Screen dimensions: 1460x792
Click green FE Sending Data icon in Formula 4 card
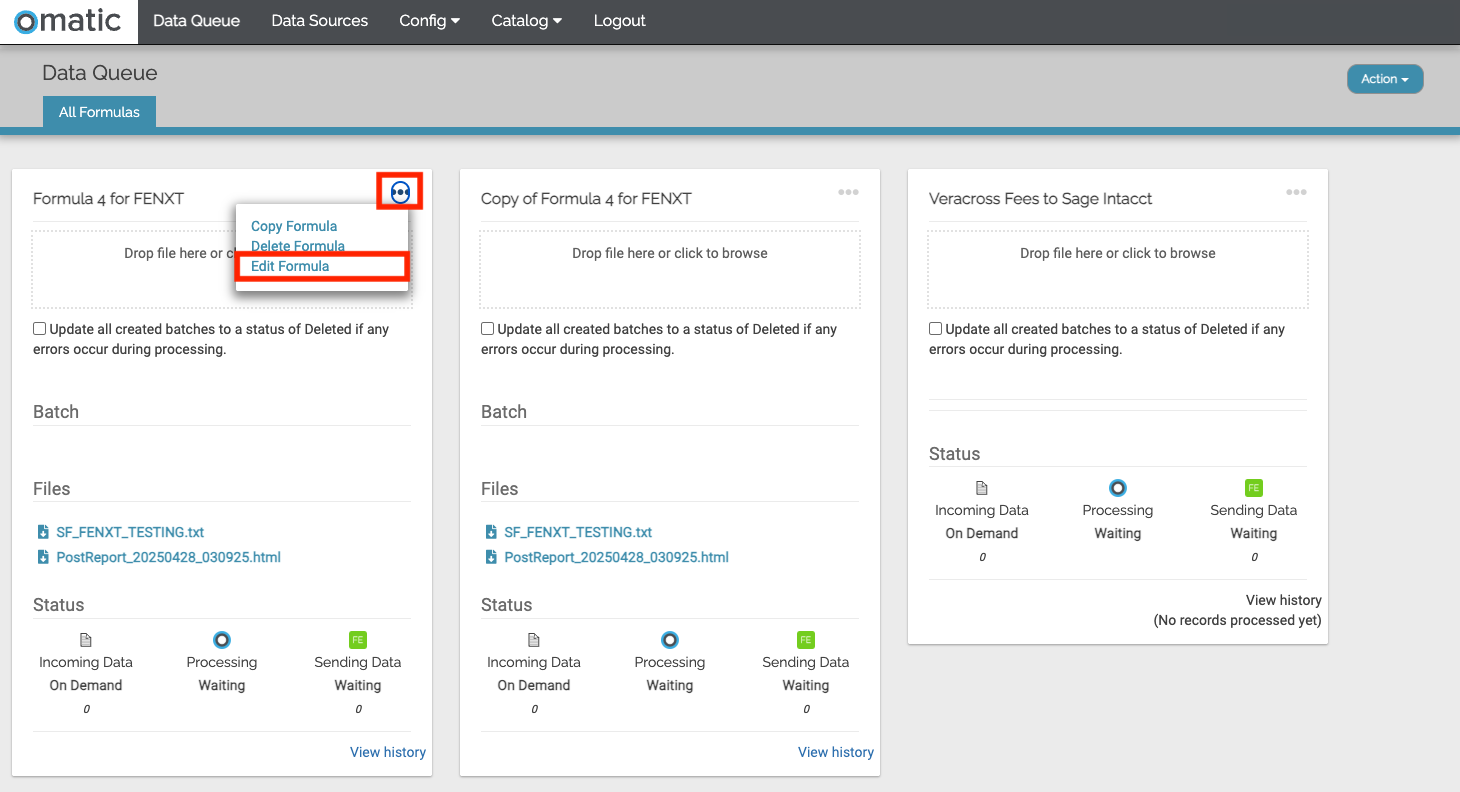(x=357, y=640)
